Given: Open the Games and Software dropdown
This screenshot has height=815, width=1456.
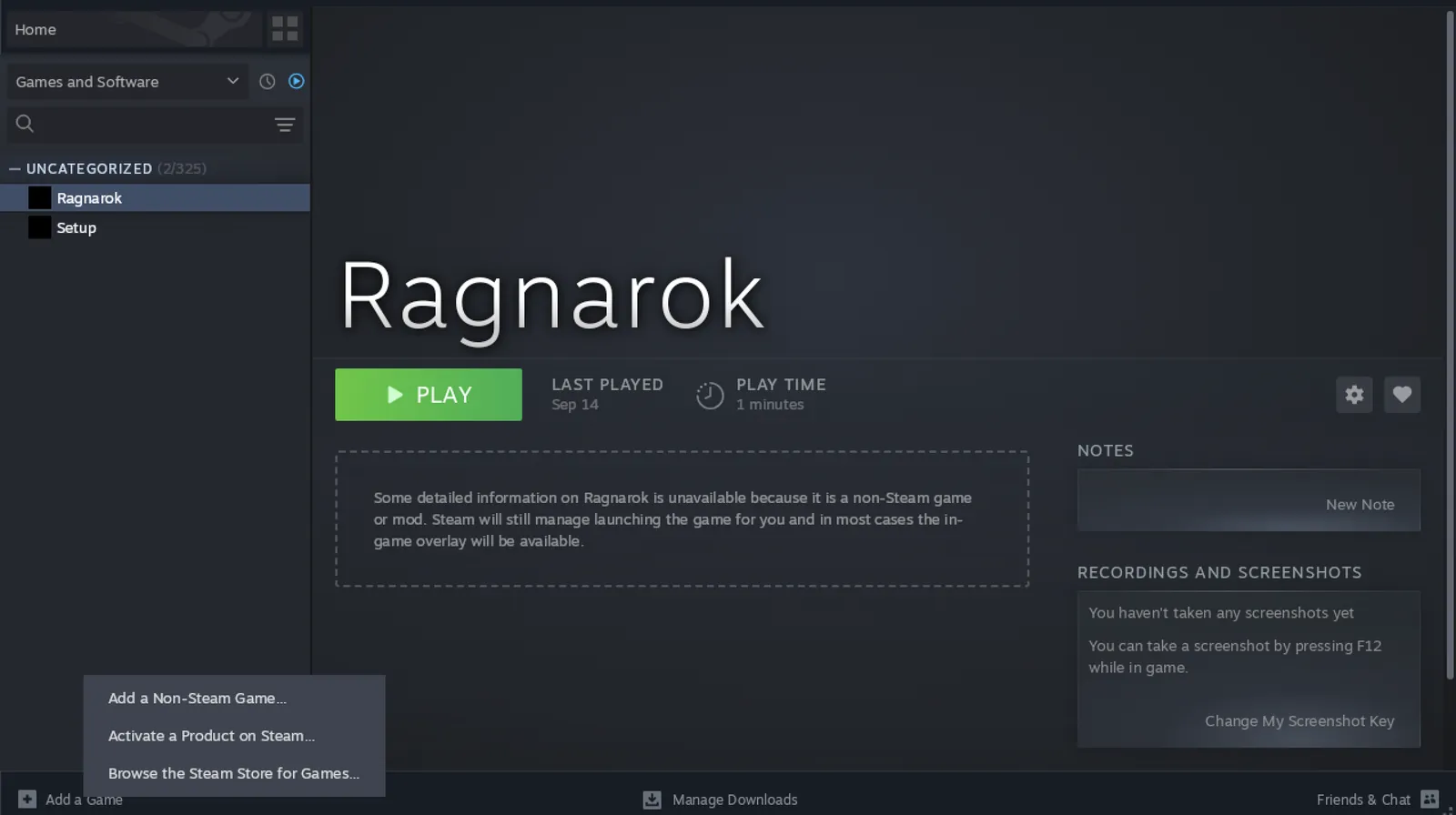Looking at the screenshot, I should (127, 81).
